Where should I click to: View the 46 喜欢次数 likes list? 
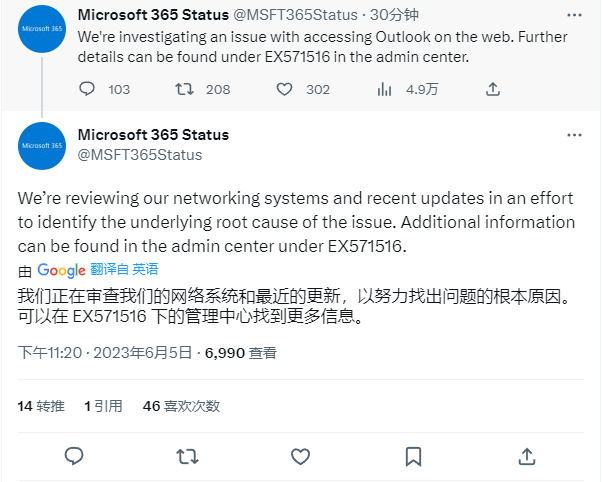coord(181,406)
